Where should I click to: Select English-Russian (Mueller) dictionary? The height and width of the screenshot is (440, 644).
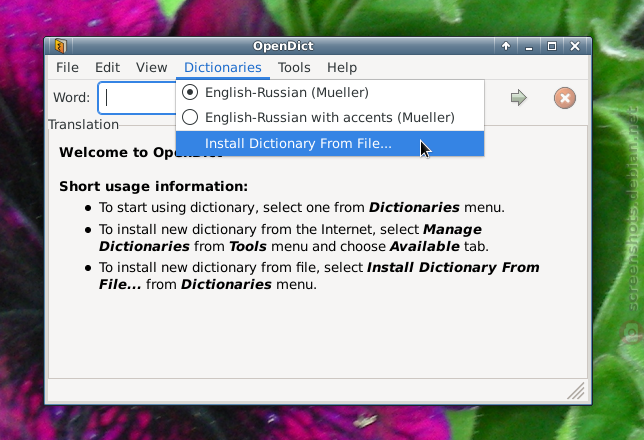point(330,92)
